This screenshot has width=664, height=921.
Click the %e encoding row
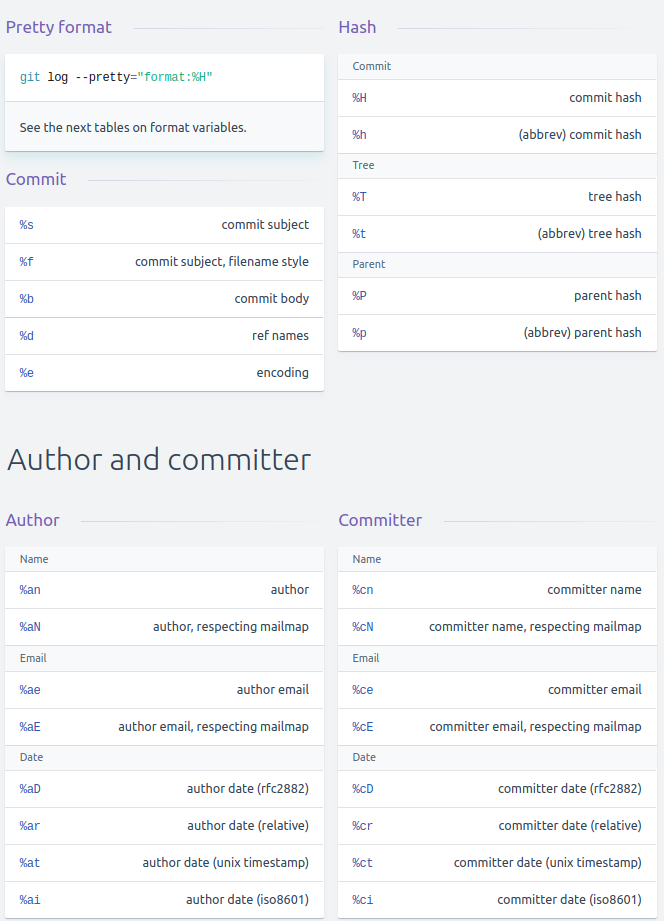click(164, 373)
